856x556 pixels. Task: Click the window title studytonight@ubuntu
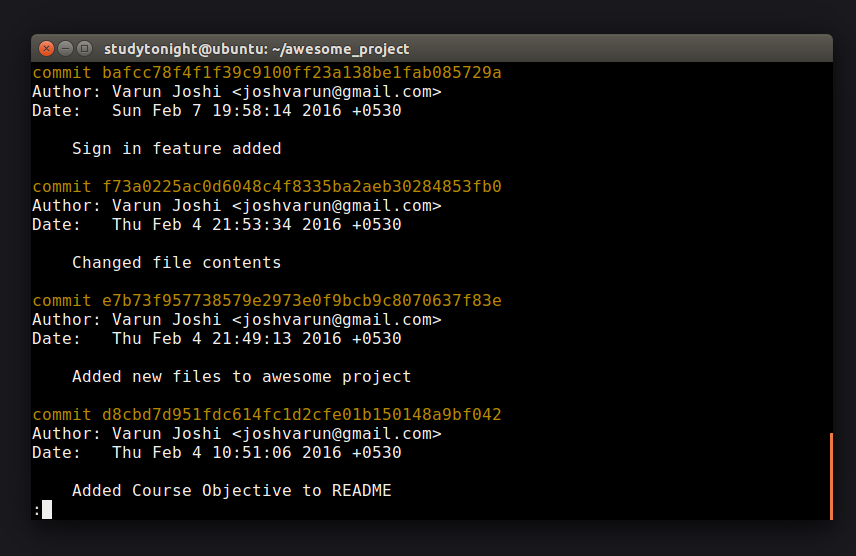[x=257, y=49]
